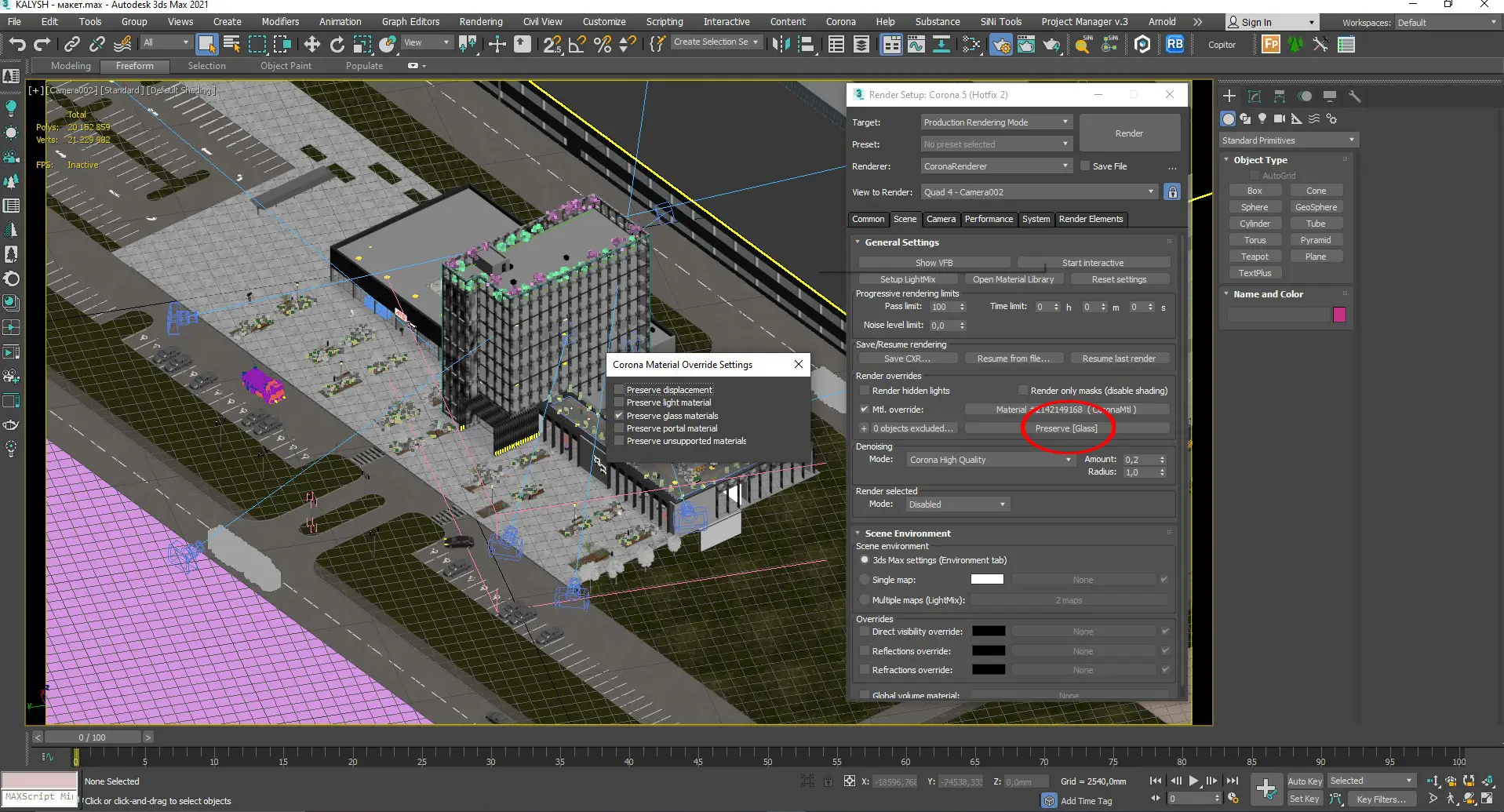Toggle the Angle Snap icon
This screenshot has height=812, width=1504.
pos(577,45)
